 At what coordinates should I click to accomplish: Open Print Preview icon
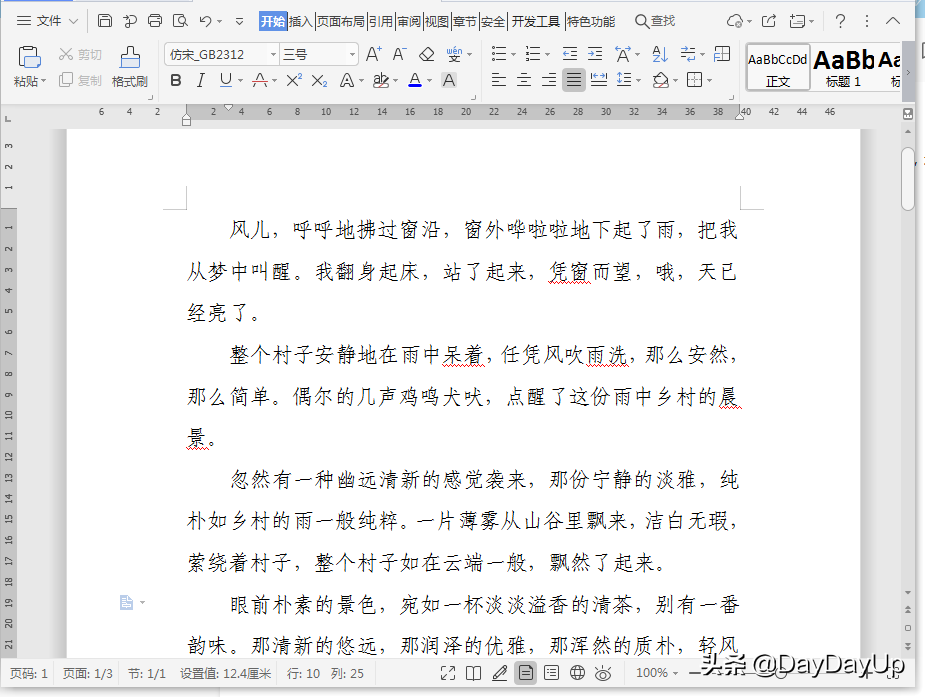pyautogui.click(x=180, y=21)
